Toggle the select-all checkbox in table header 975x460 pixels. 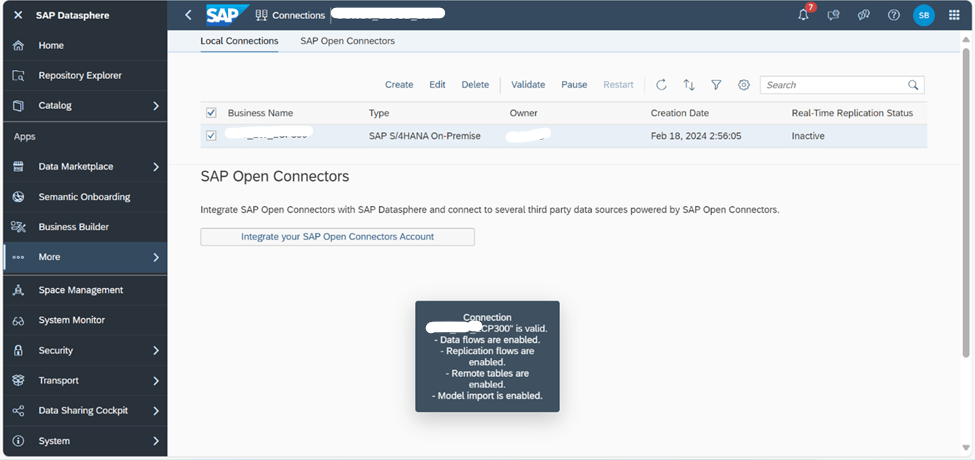pyautogui.click(x=211, y=113)
